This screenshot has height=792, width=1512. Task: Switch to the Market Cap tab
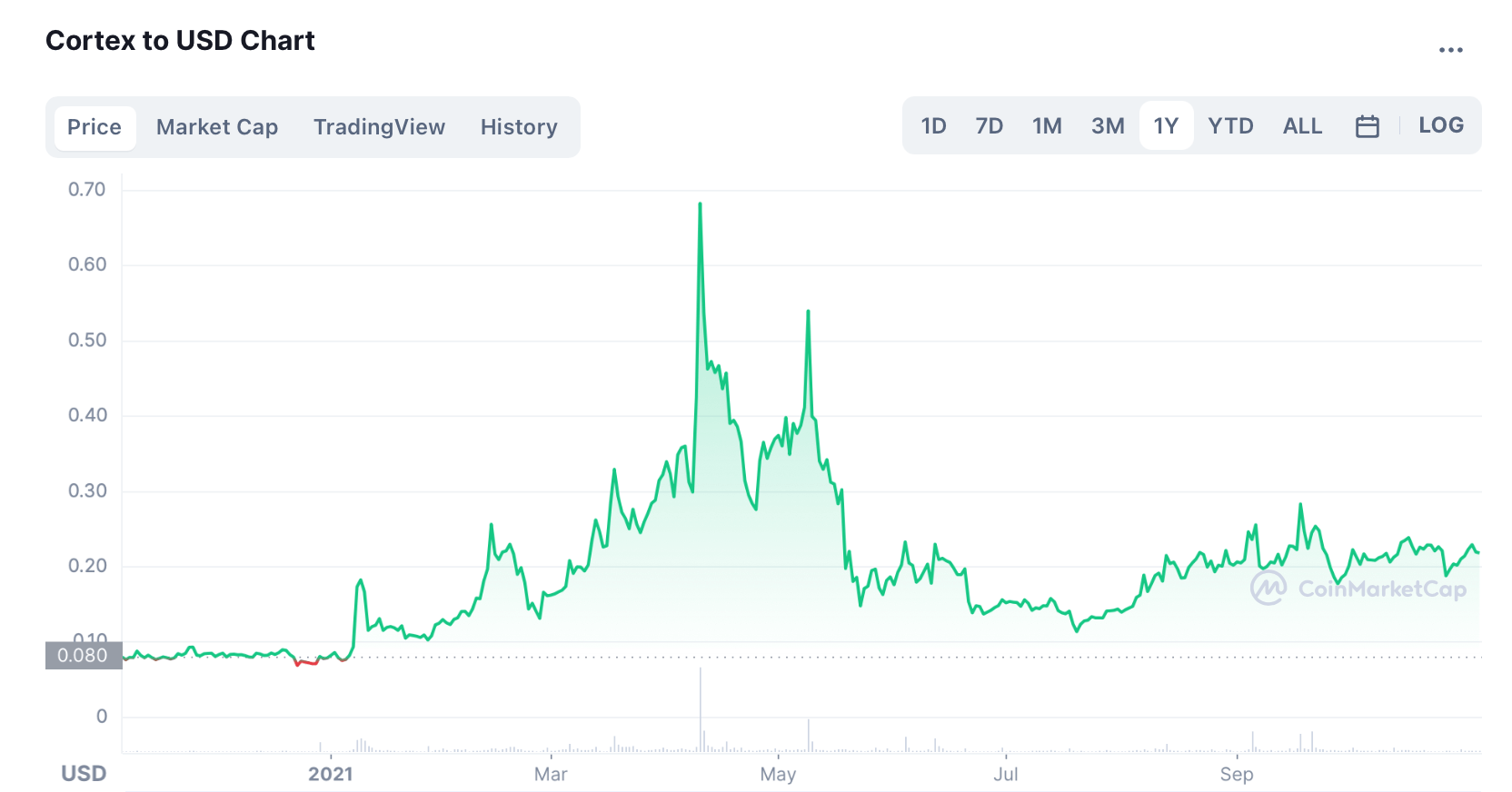pyautogui.click(x=217, y=127)
